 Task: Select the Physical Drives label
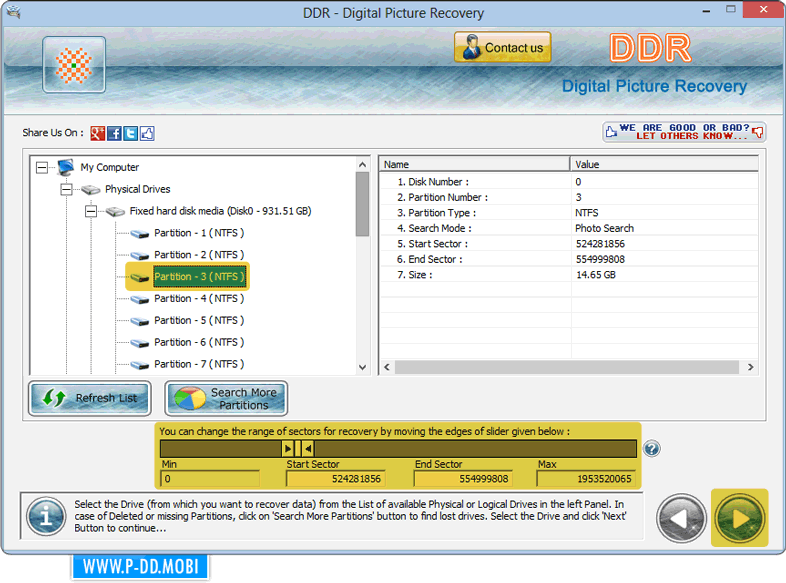click(x=137, y=189)
